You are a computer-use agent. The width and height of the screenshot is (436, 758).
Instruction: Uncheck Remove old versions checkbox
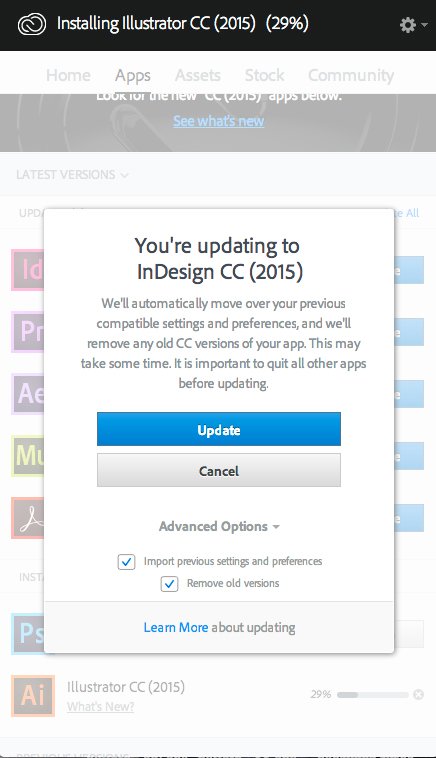coord(169,584)
